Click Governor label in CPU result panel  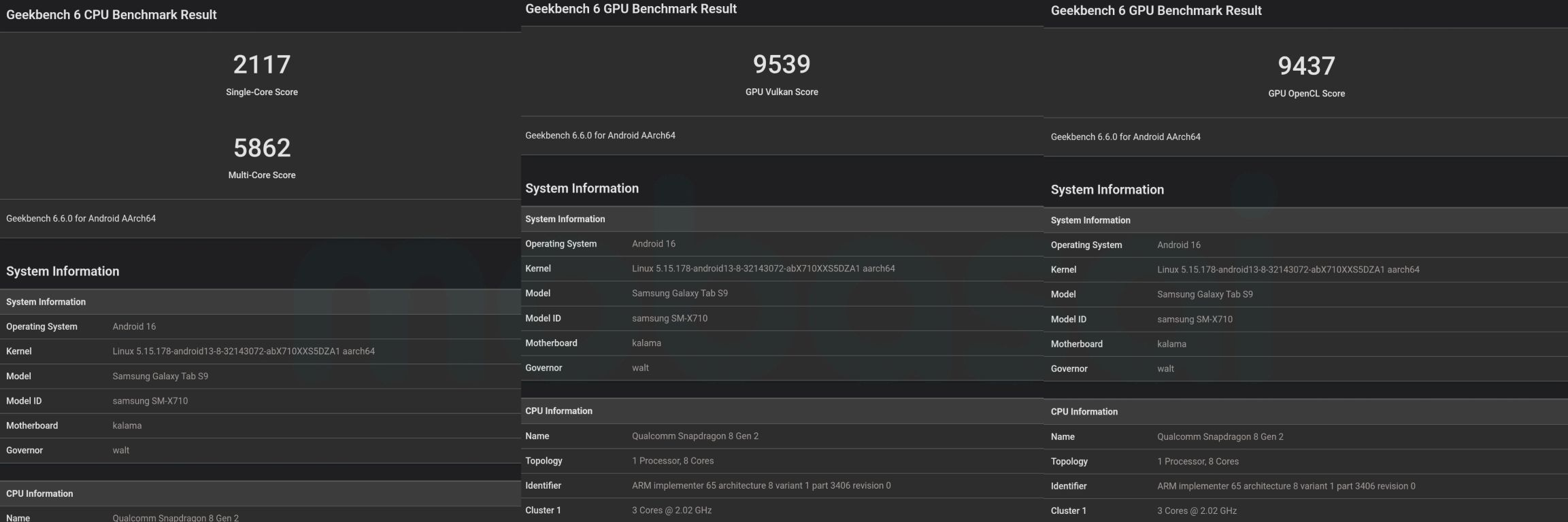click(x=24, y=451)
